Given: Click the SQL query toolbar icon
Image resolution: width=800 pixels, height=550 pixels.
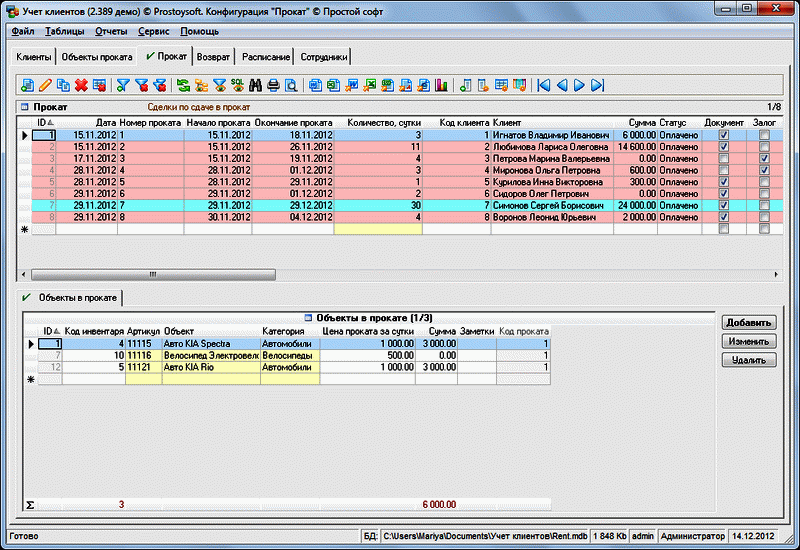Looking at the screenshot, I should [x=237, y=85].
